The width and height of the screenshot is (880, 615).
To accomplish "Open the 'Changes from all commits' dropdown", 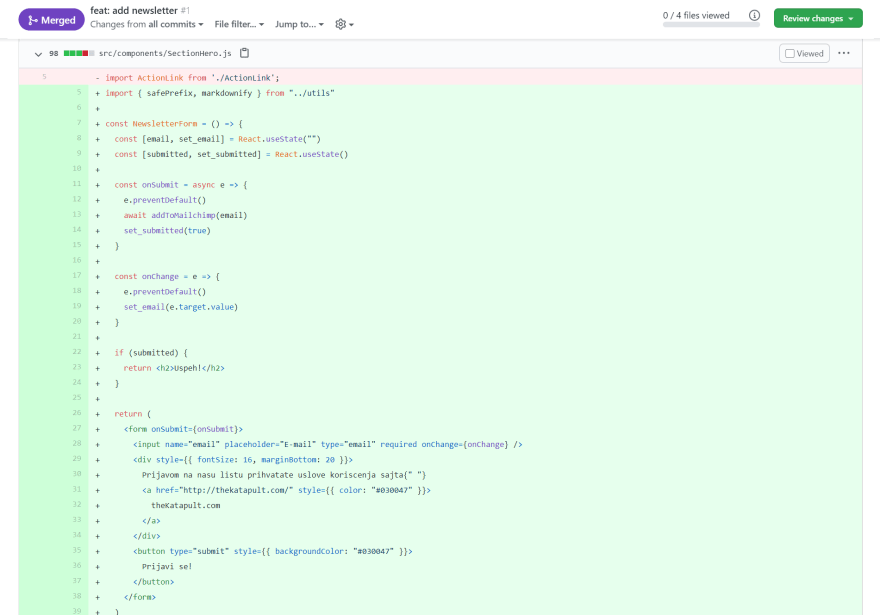I will click(x=146, y=24).
